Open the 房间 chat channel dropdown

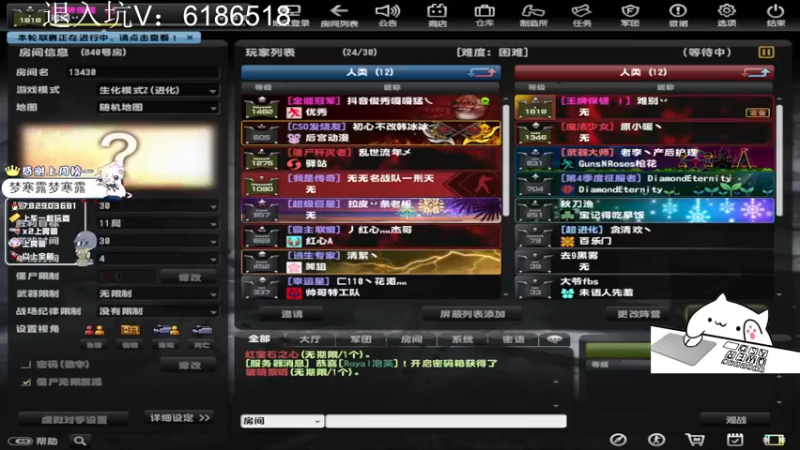coord(282,421)
